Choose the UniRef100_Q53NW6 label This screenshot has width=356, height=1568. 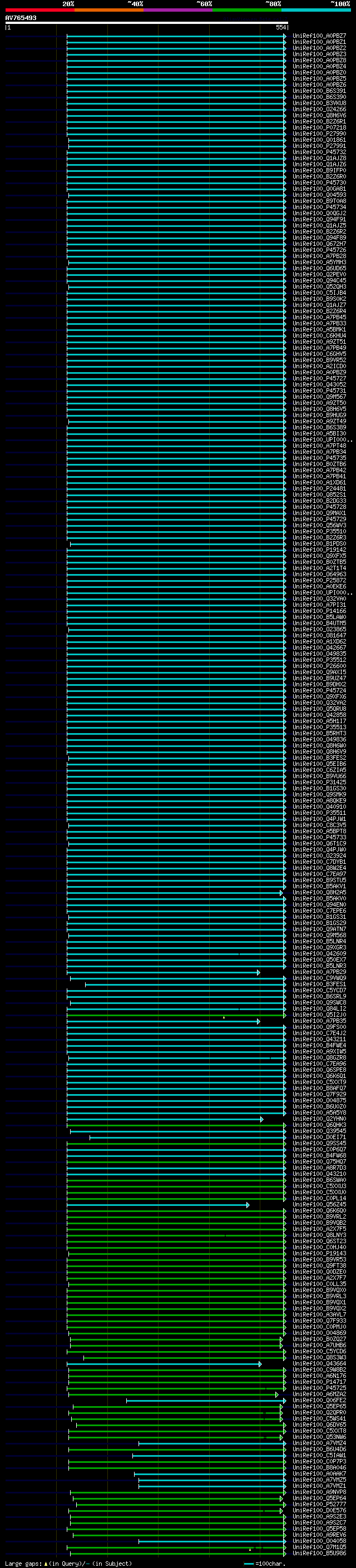[x=319, y=1437]
